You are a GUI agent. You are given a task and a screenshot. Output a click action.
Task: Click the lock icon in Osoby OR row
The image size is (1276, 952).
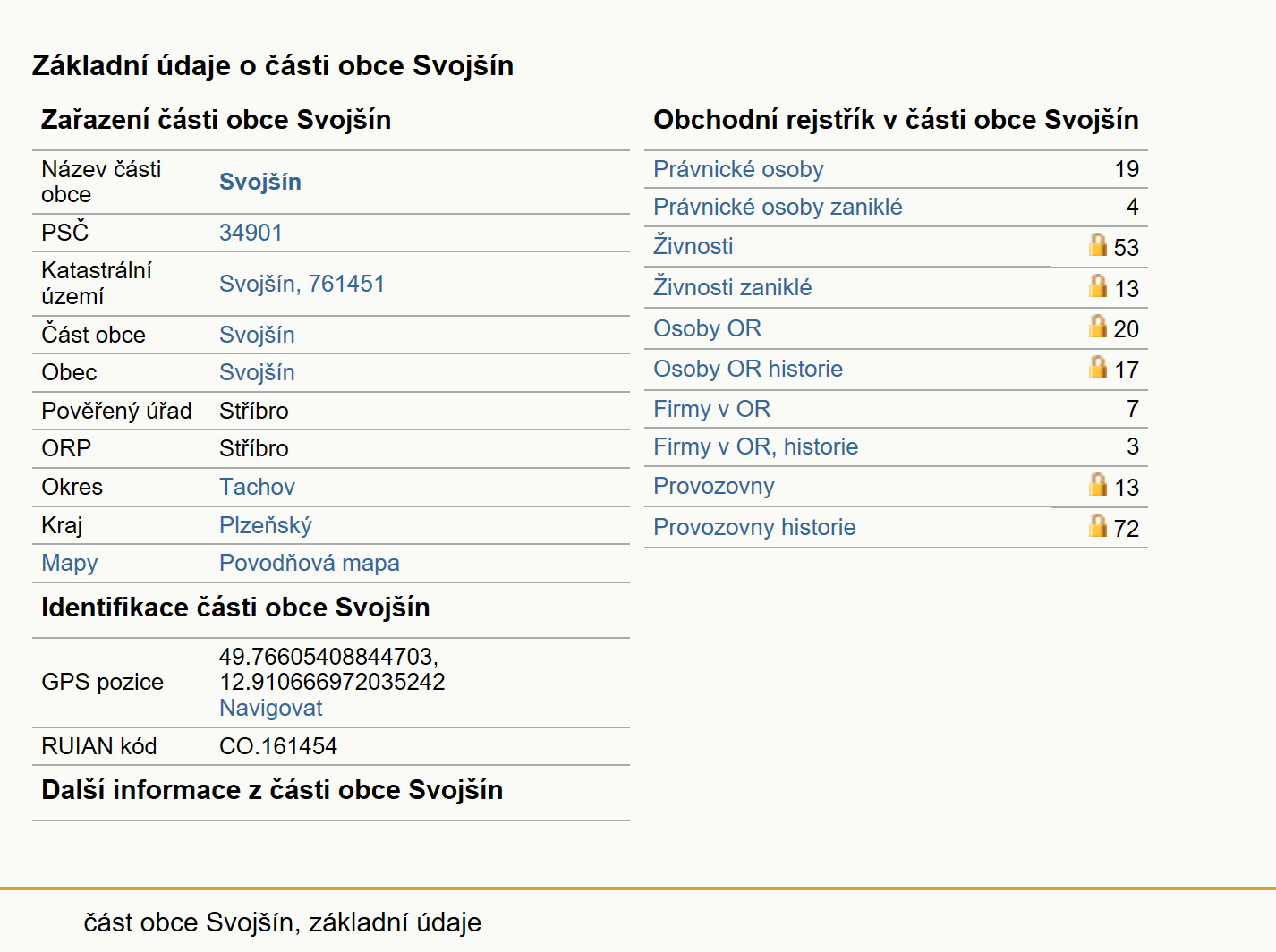[1098, 326]
